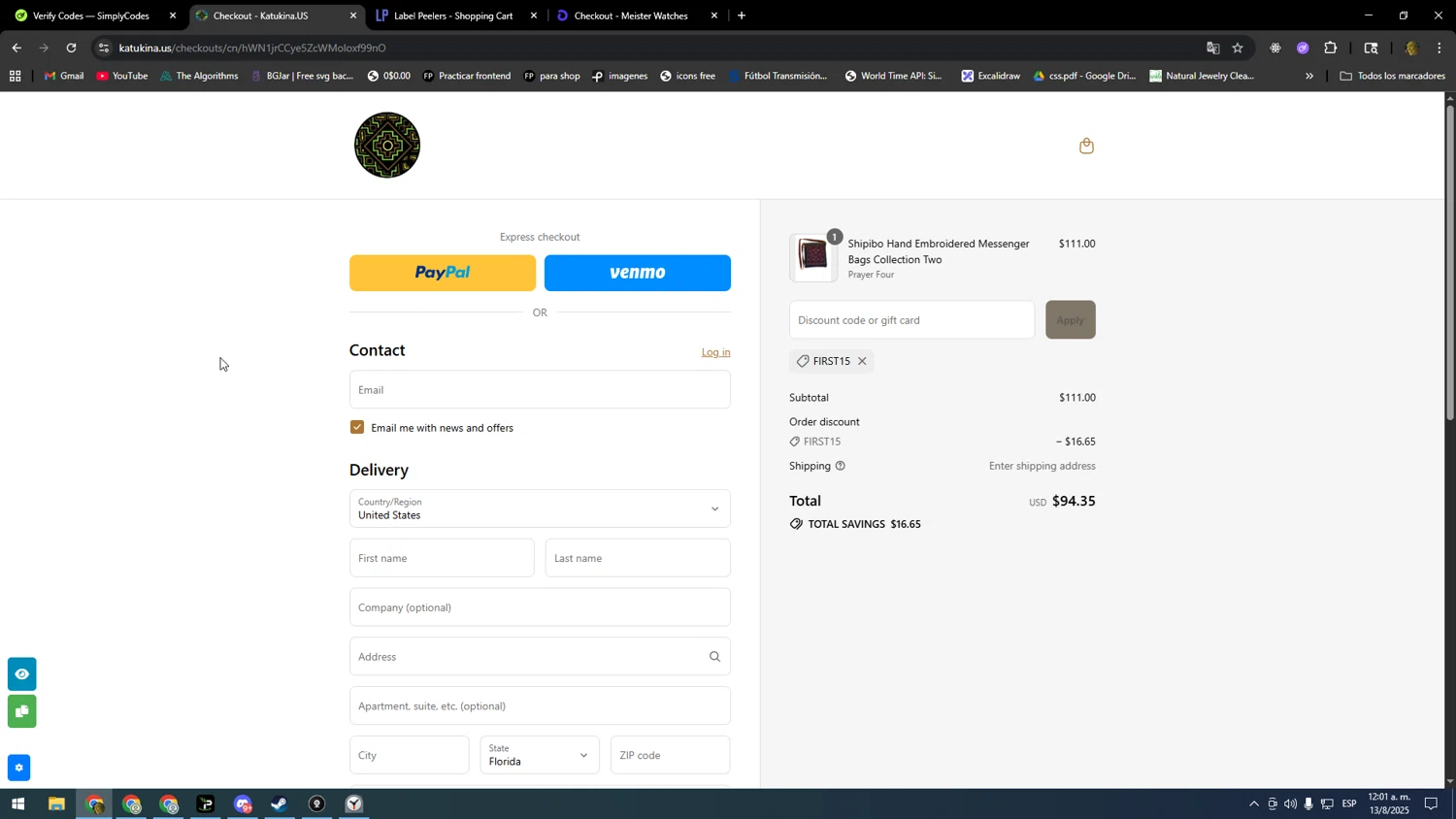Viewport: 1456px width, 819px height.
Task: Open Todos los marcadores folder
Action: pos(1393,76)
